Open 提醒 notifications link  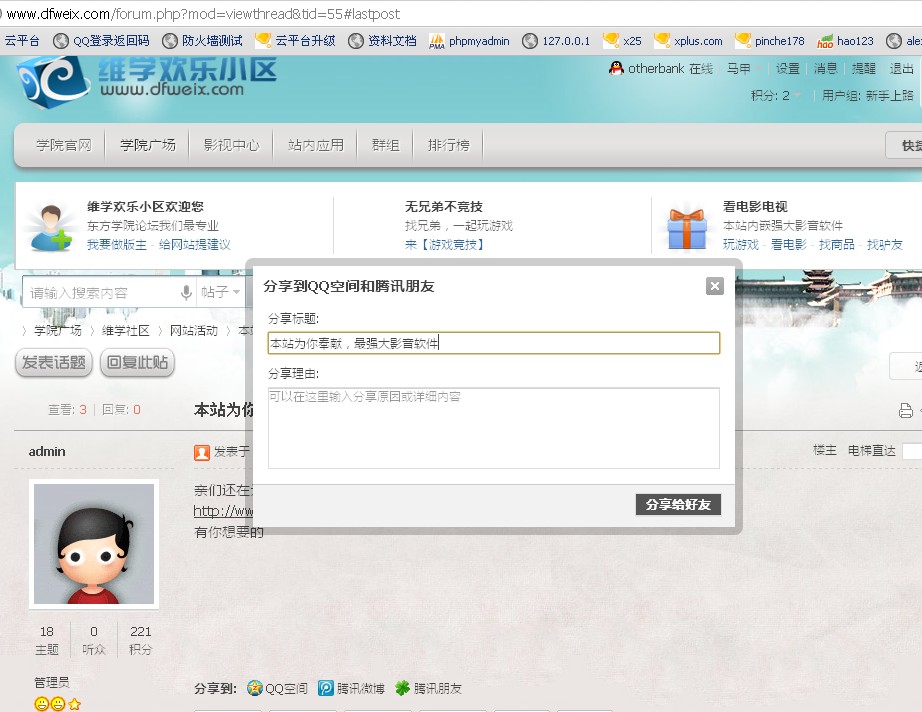click(x=864, y=69)
